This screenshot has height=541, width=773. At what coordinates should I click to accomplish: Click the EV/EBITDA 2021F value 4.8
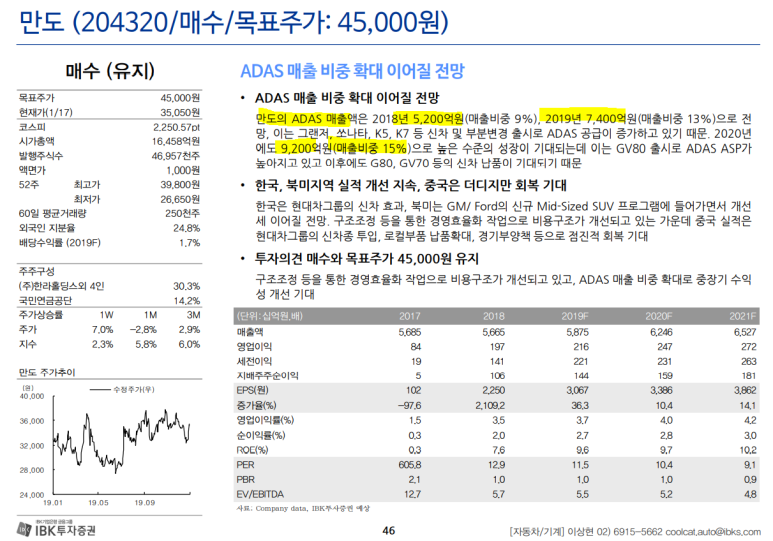750,494
